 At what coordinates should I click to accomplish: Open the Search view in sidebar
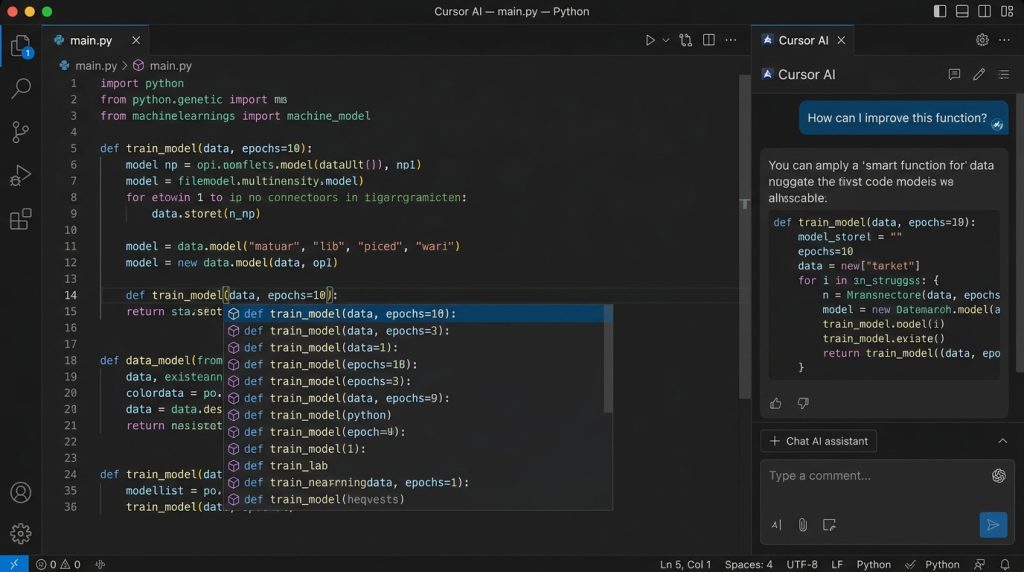point(21,88)
